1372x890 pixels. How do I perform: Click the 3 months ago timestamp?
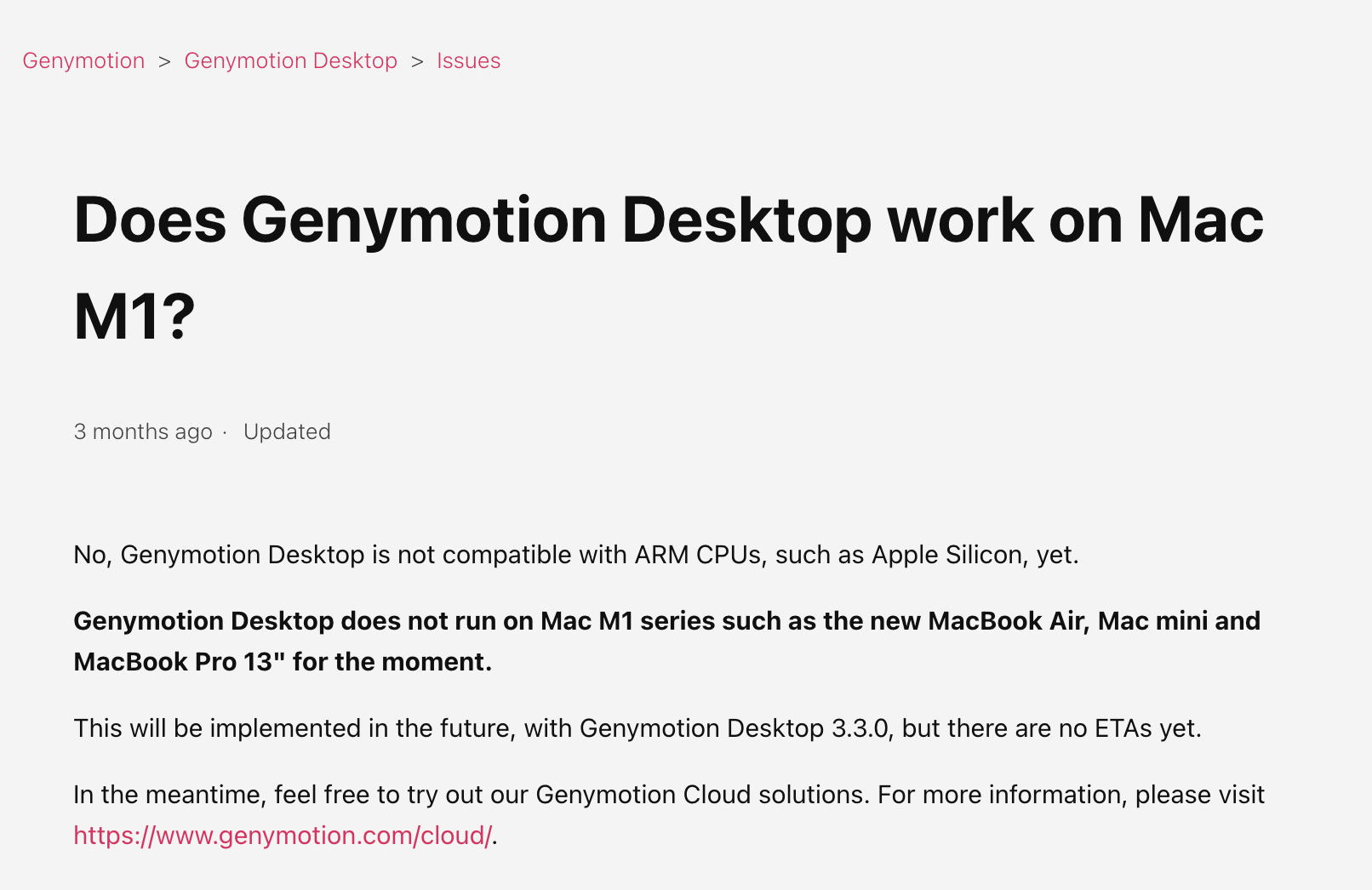pyautogui.click(x=142, y=431)
